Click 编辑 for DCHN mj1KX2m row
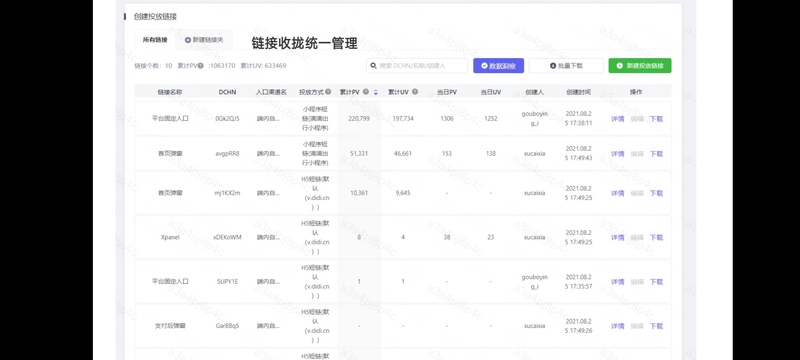The image size is (800, 360). point(637,193)
